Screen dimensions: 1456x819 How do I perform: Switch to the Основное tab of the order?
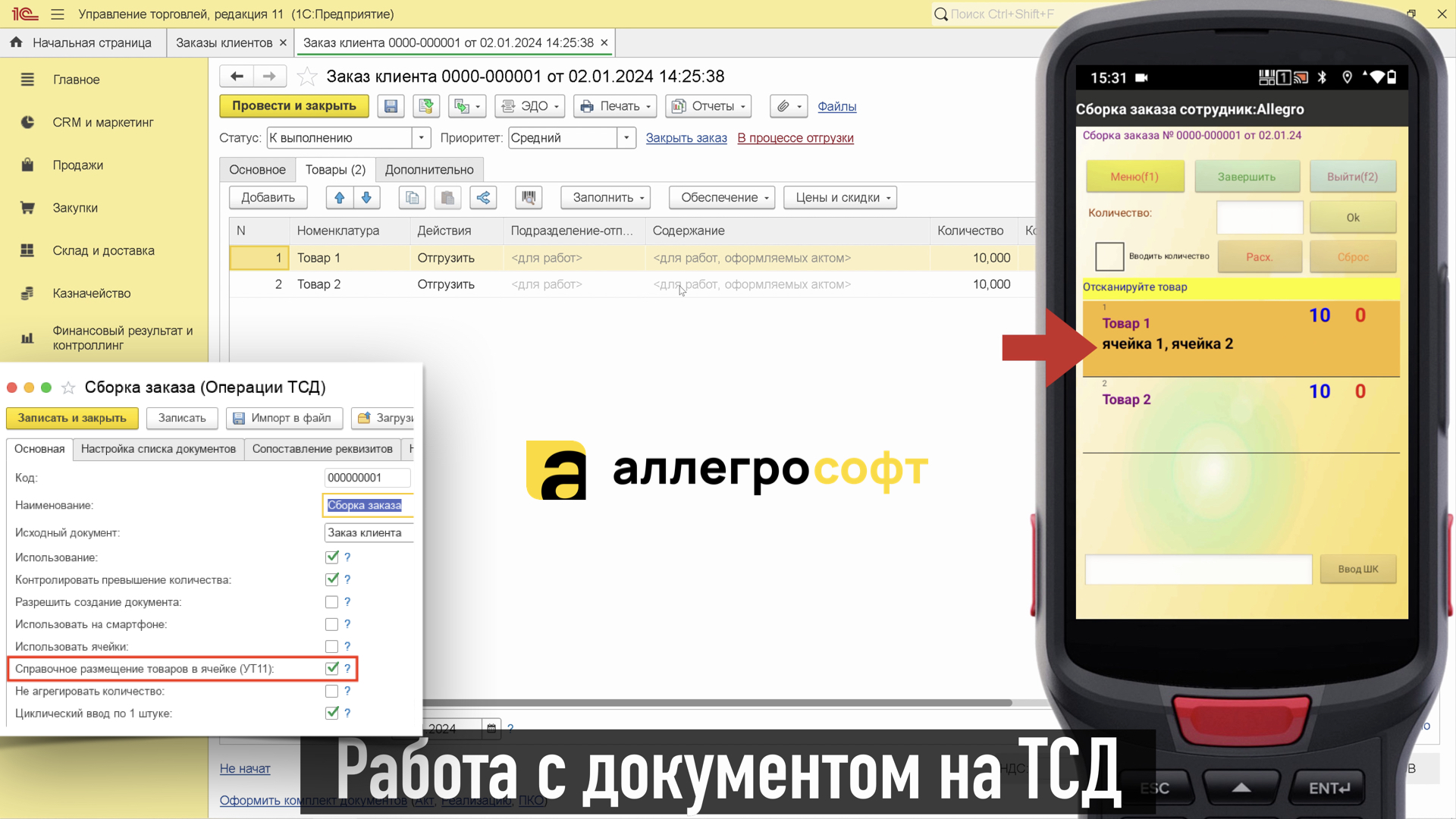[258, 170]
